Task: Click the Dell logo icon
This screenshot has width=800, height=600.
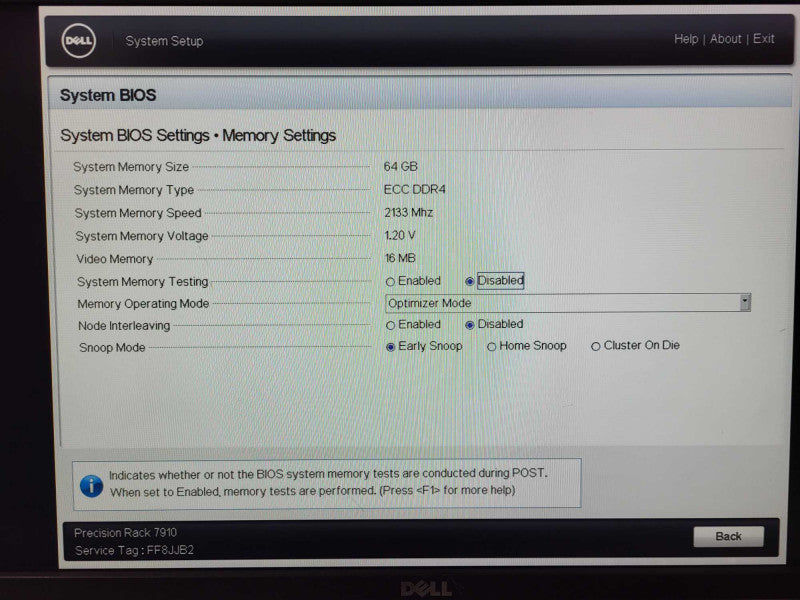Action: (x=79, y=41)
